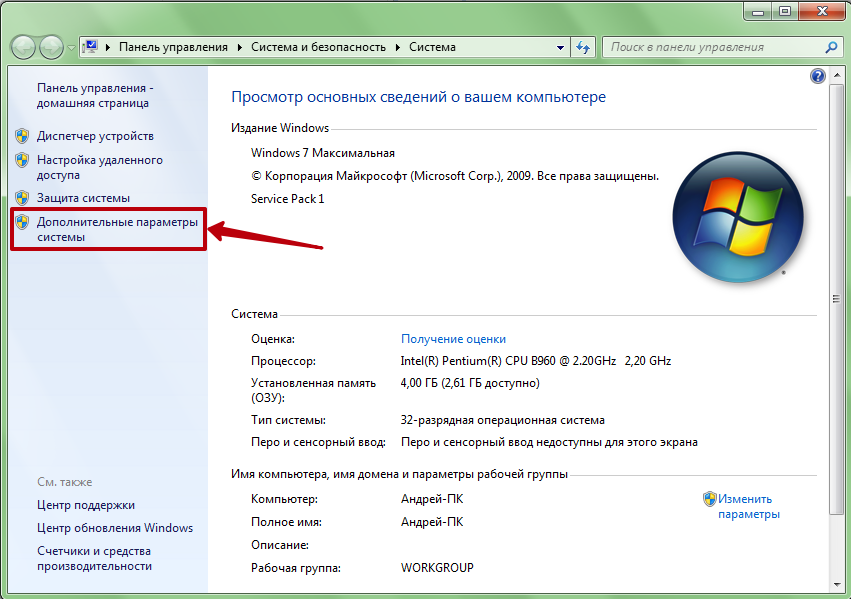Go to Панель управления - домашняя страница
Image resolution: width=851 pixels, height=599 pixels.
pos(95,95)
